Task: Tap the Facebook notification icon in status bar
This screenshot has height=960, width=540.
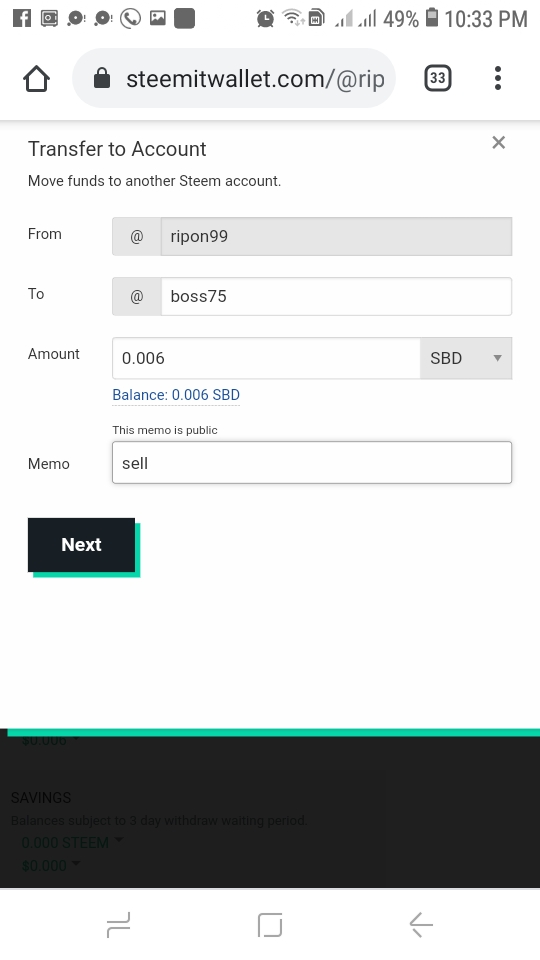Action: tap(21, 18)
